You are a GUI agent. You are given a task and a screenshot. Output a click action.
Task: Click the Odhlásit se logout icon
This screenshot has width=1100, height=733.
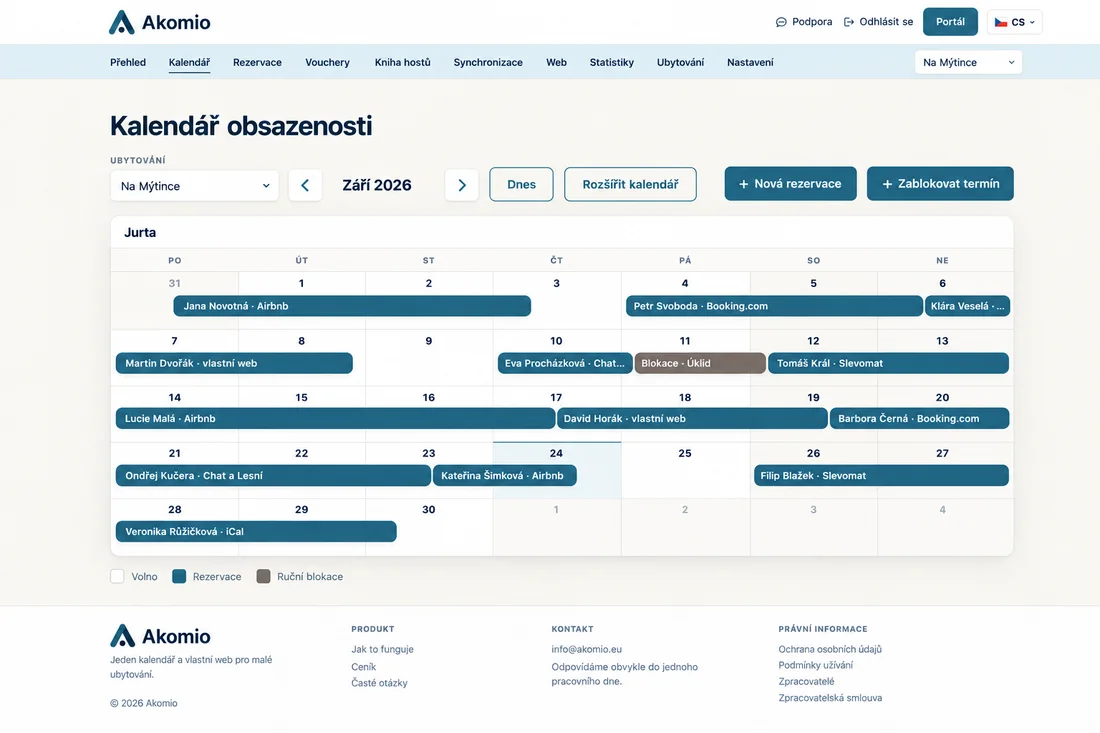click(x=849, y=22)
